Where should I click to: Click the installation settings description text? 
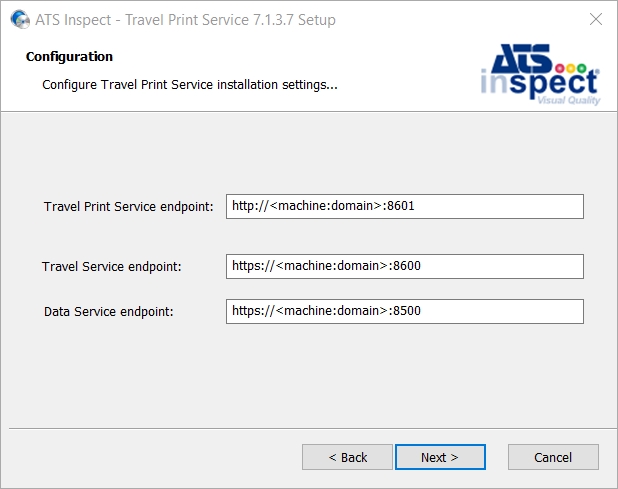[x=190, y=85]
